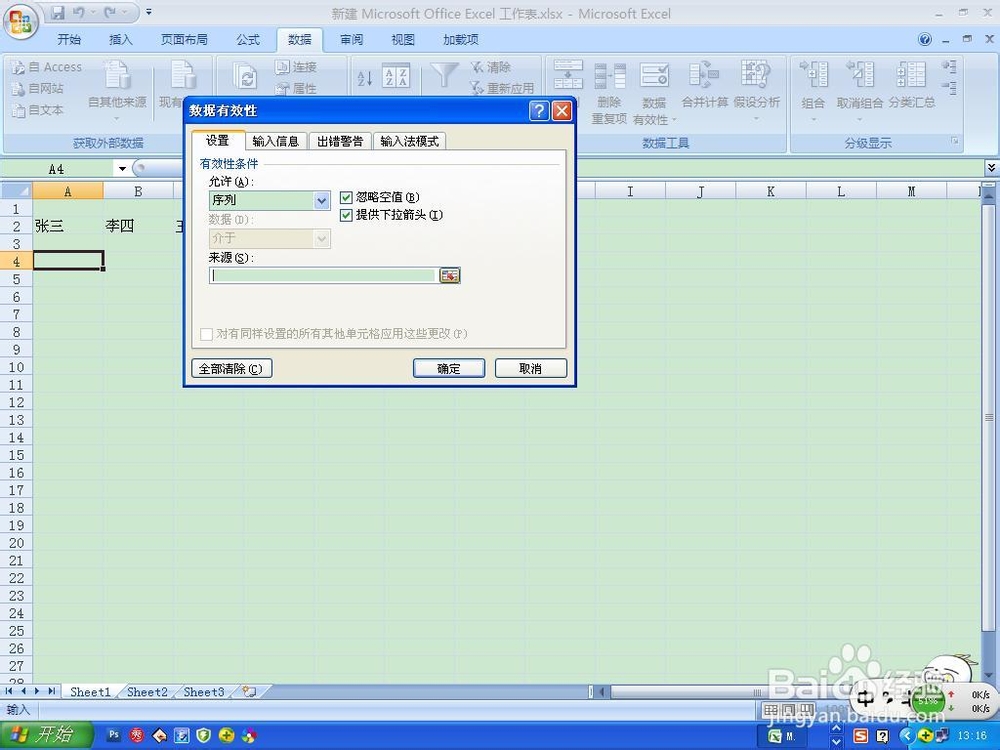Screen dimensions: 1000x750
Task: Open the 插入 ribbon tab
Action: (x=121, y=40)
